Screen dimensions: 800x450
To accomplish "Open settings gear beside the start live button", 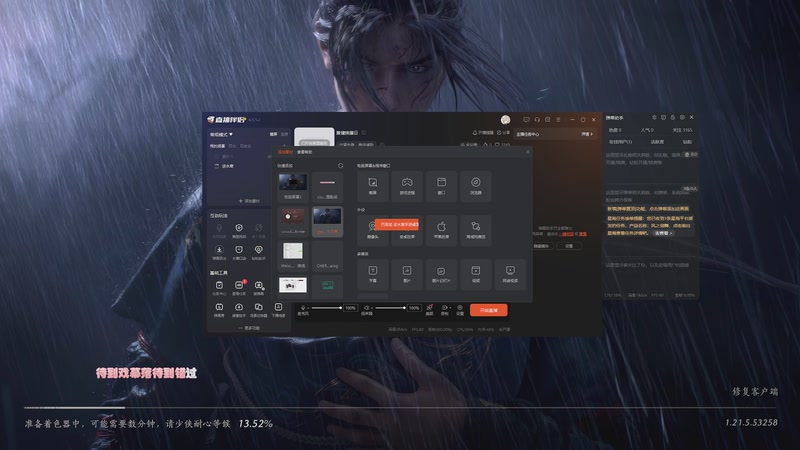I will click(460, 310).
